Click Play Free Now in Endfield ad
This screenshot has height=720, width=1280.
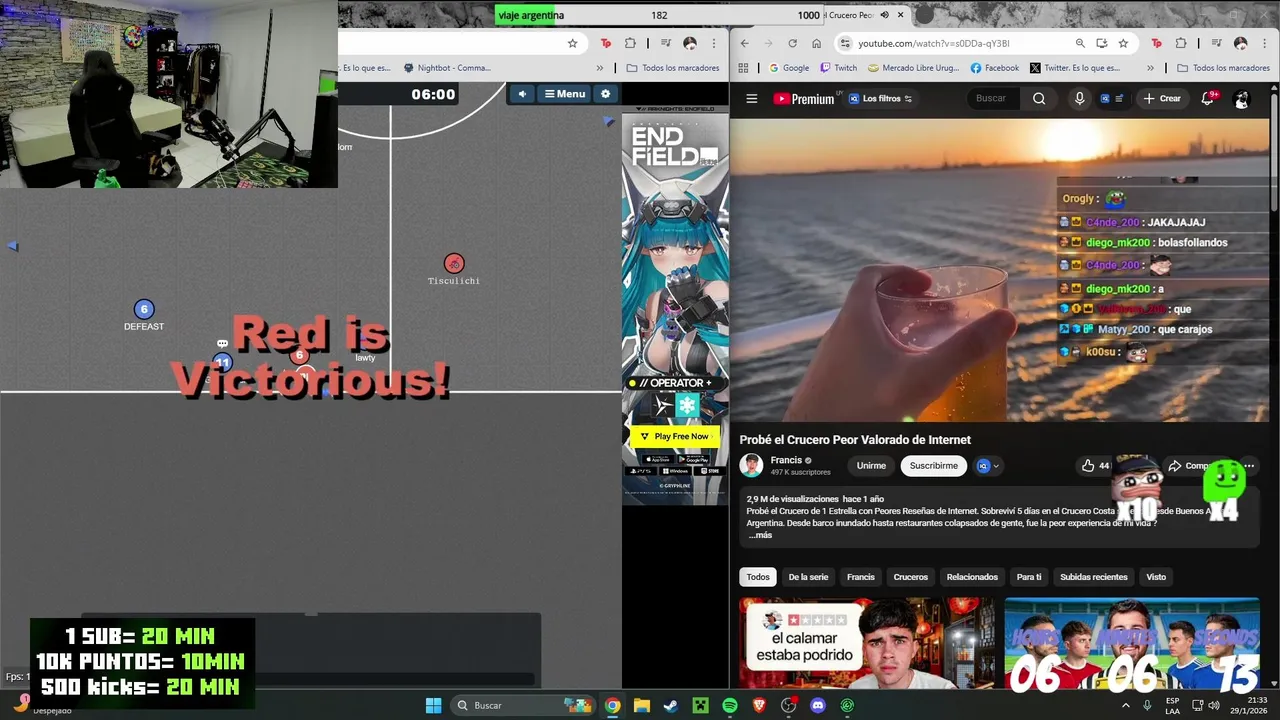675,437
